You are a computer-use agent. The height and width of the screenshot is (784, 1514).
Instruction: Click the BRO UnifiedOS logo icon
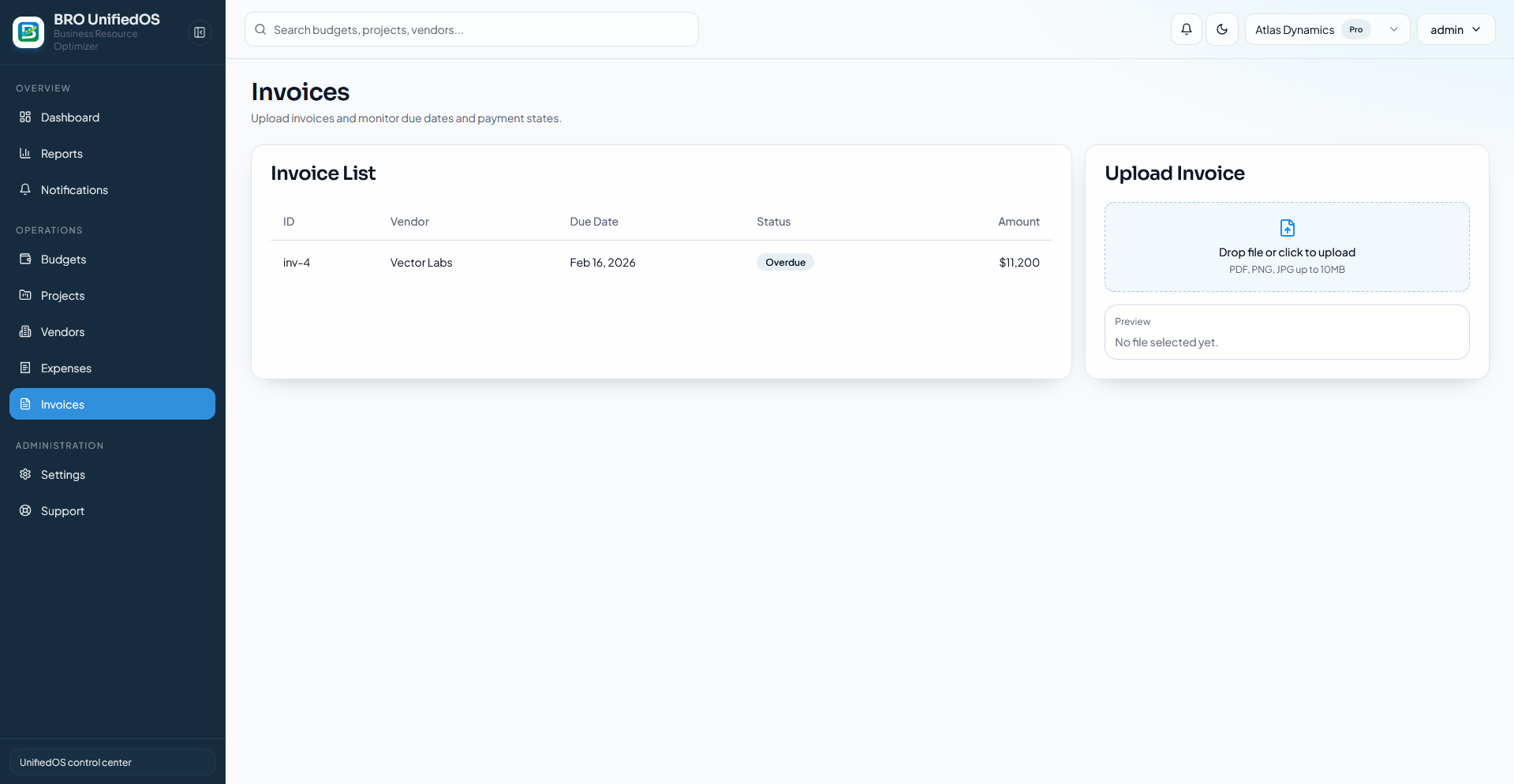point(28,32)
